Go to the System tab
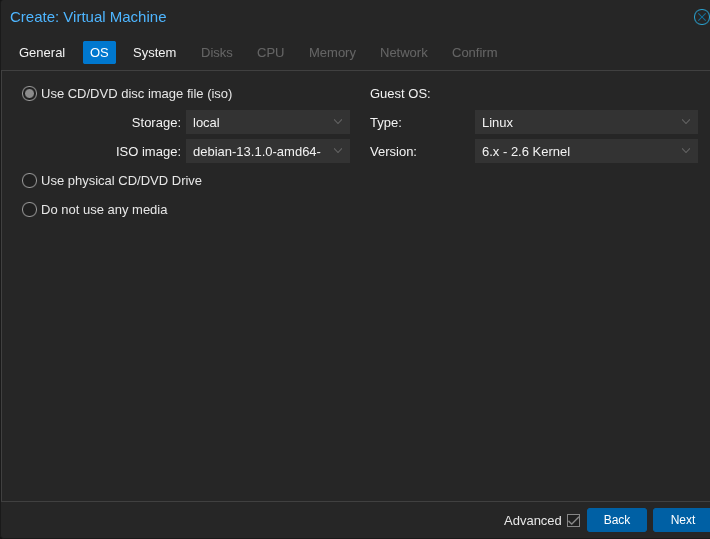This screenshot has width=710, height=539. click(154, 52)
